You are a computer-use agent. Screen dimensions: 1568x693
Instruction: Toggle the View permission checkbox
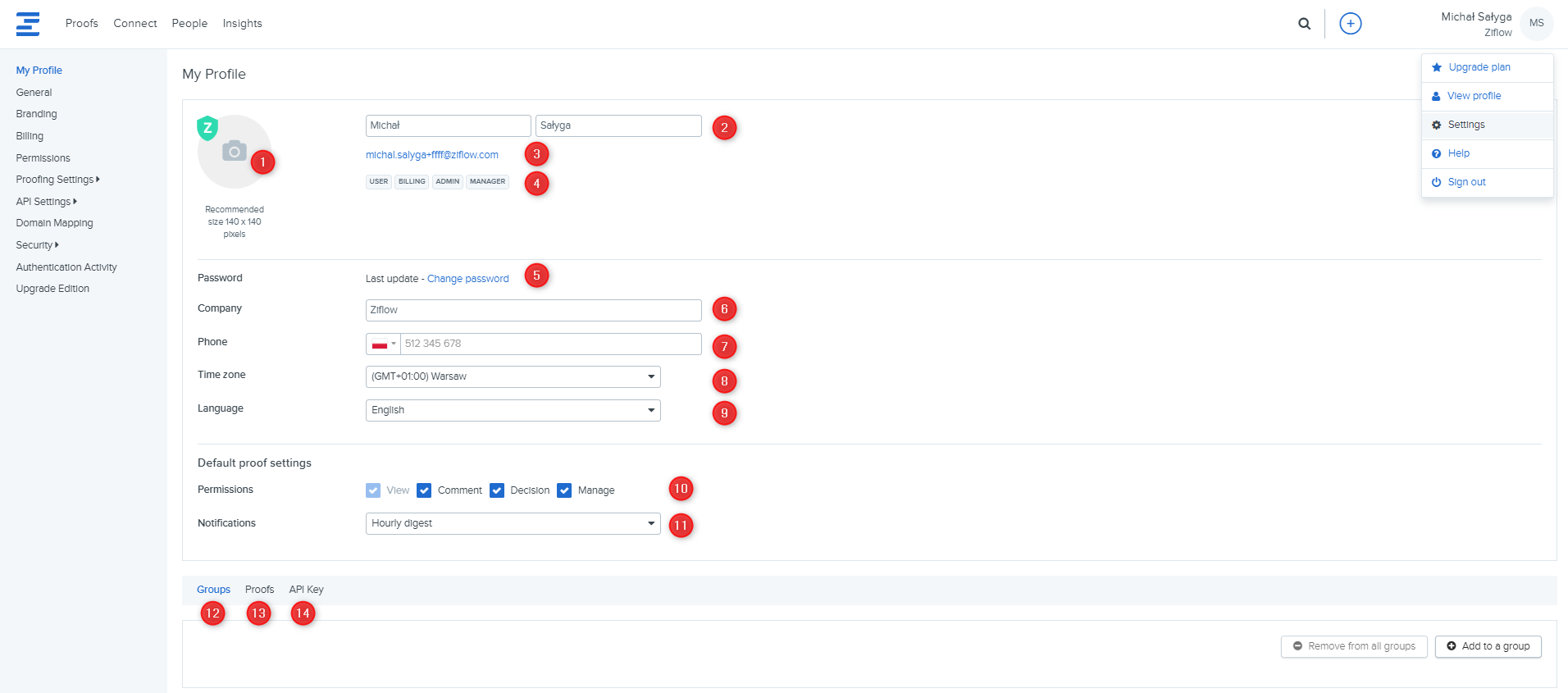click(x=373, y=490)
